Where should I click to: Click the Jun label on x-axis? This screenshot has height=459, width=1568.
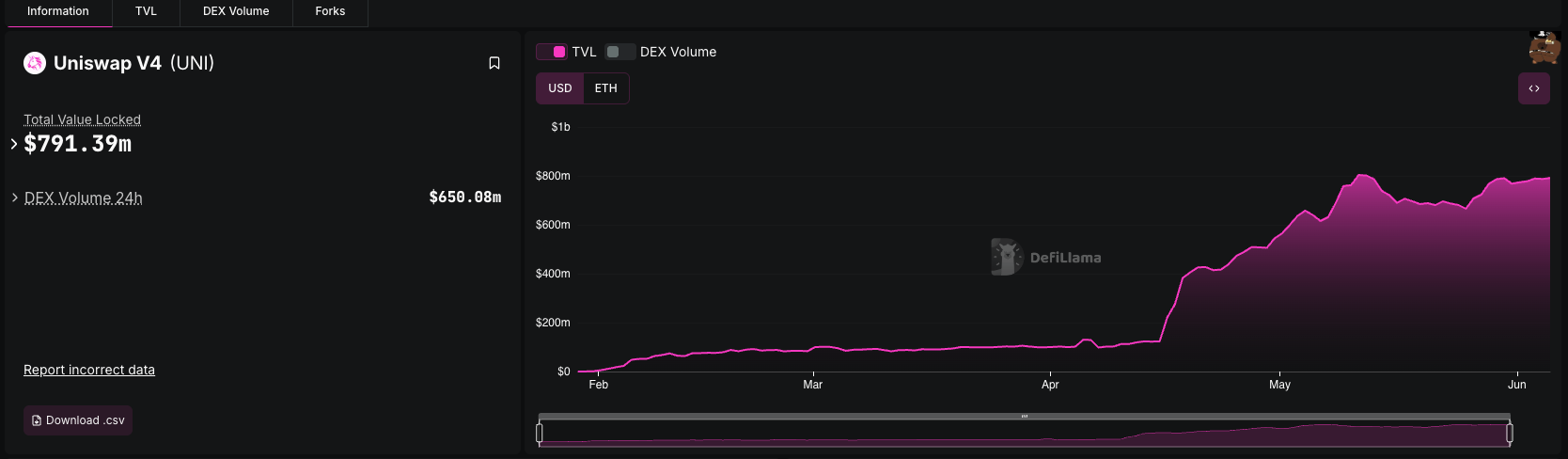click(x=1517, y=385)
